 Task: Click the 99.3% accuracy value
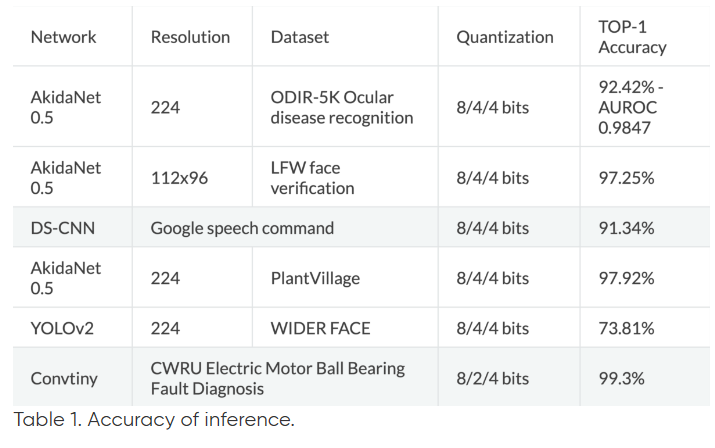click(x=621, y=378)
